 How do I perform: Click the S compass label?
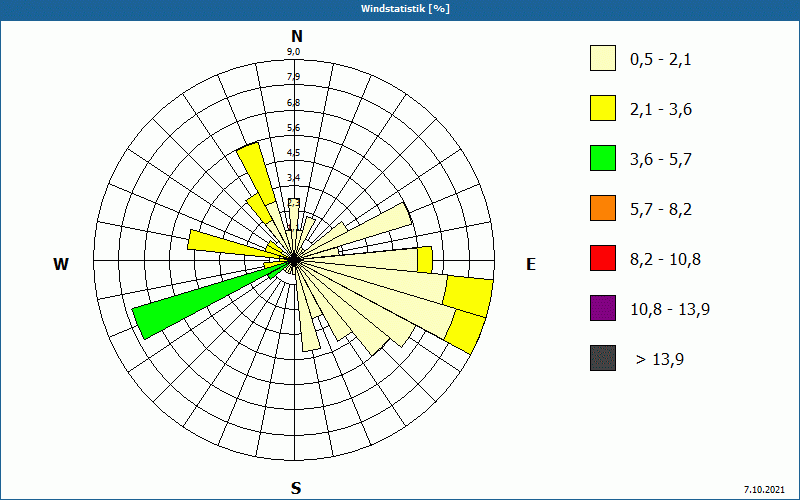(x=296, y=488)
